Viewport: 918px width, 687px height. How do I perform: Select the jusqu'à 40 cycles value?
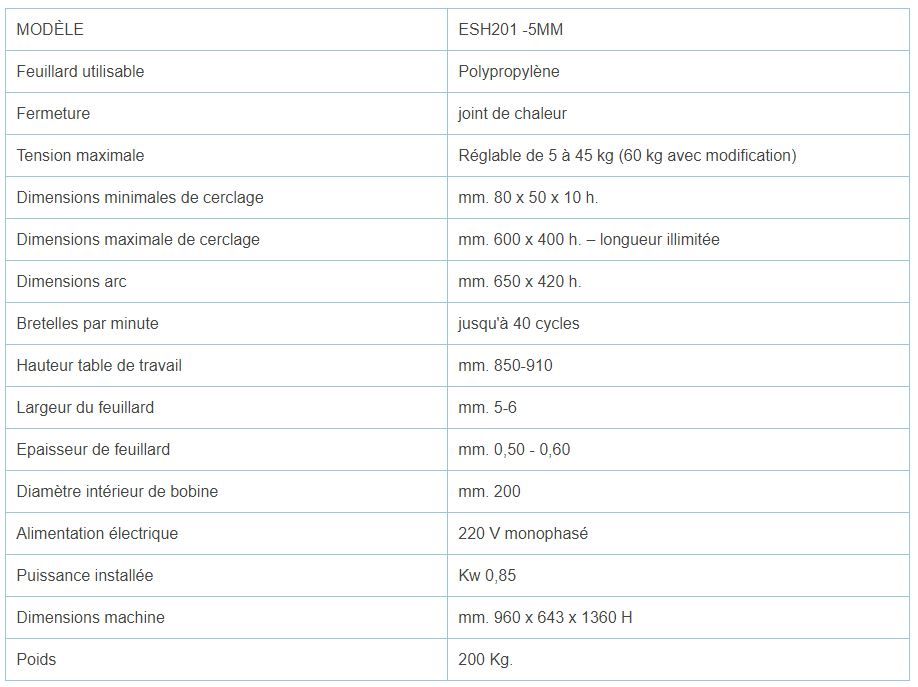tap(518, 324)
